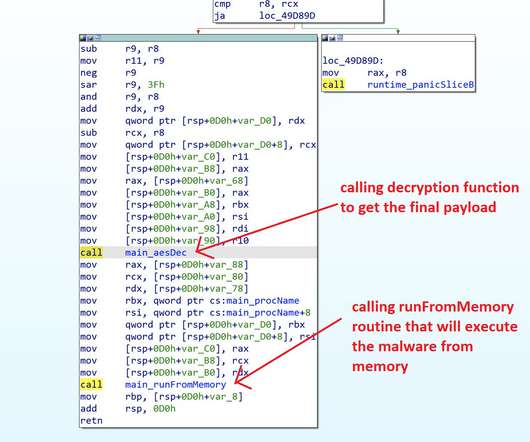Select the loc_49D89D: label line
The width and height of the screenshot is (530, 442).
[x=353, y=61]
